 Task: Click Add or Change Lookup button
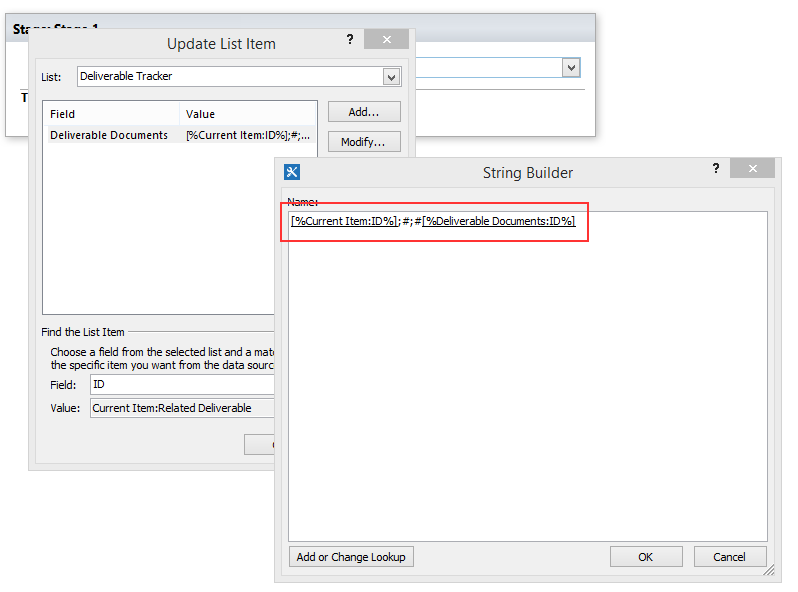[351, 557]
